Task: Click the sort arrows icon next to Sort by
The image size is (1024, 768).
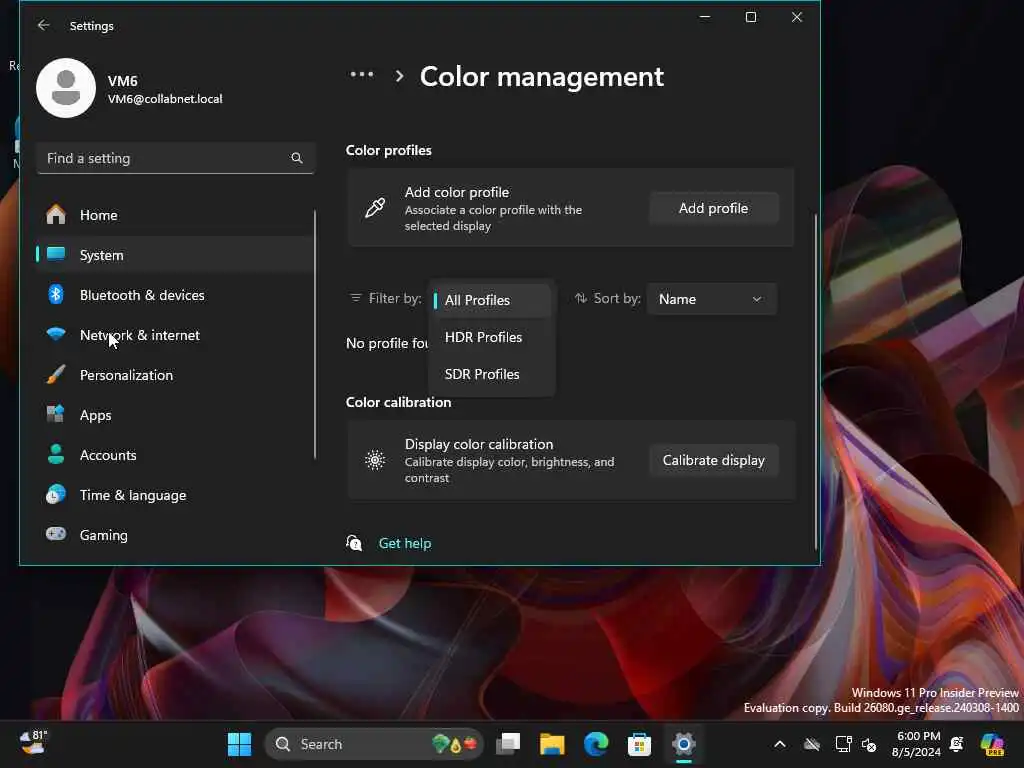Action: point(581,298)
